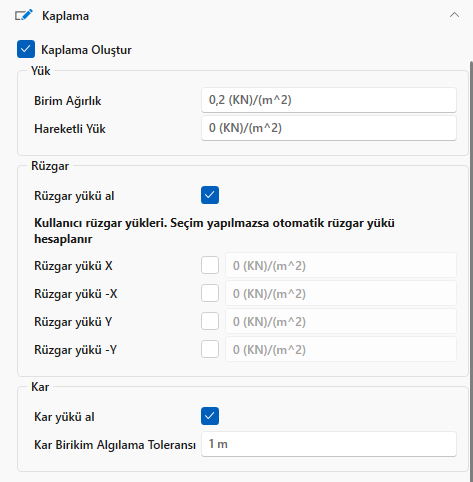The width and height of the screenshot is (473, 482).
Task: Click the Rüzgar yükü X value field
Action: coord(341,265)
